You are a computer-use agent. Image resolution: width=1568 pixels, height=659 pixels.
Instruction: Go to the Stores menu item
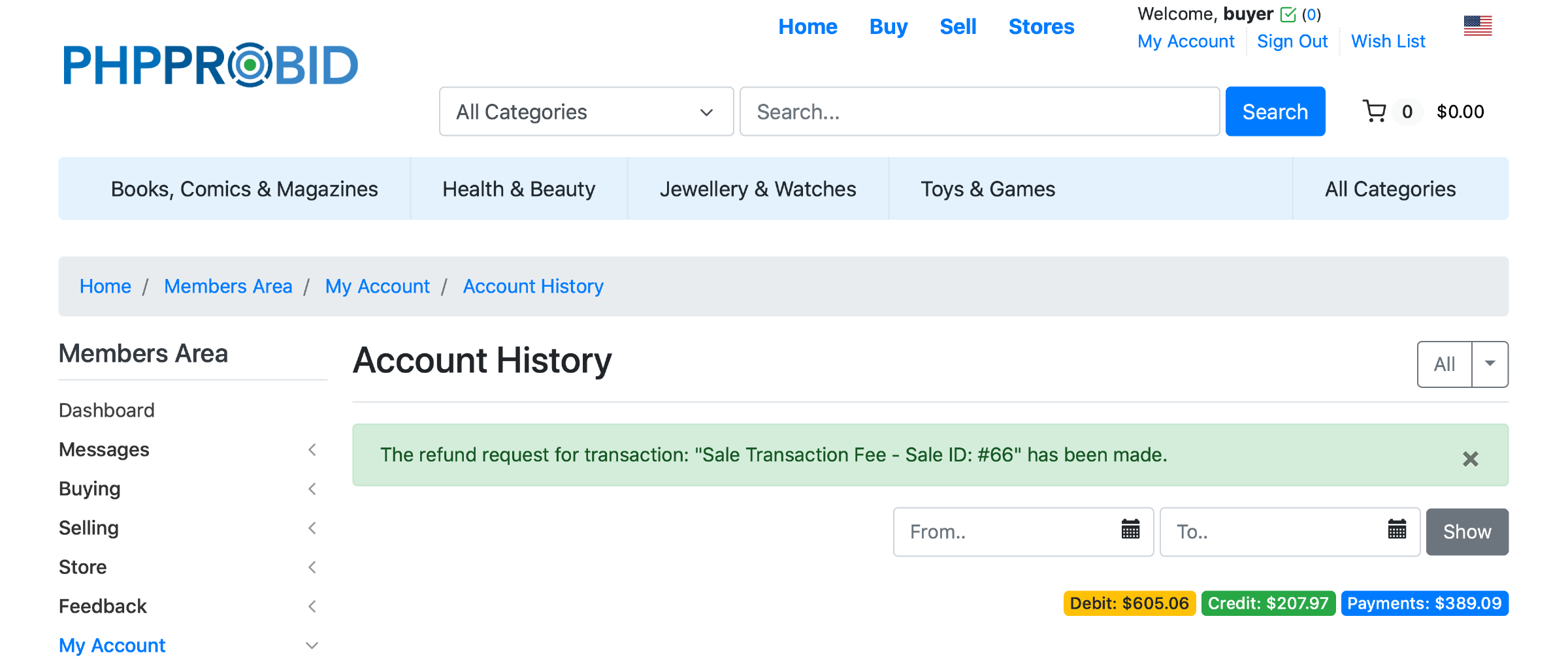(1041, 27)
